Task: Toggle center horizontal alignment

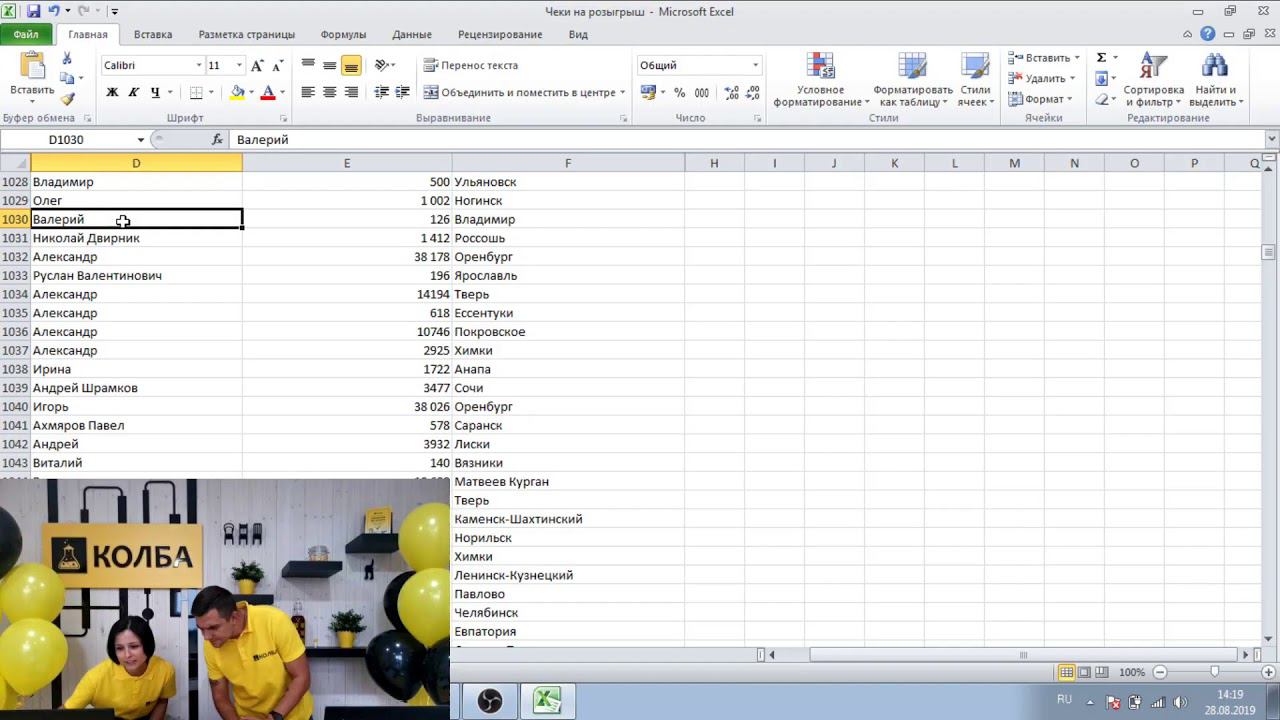Action: pyautogui.click(x=329, y=93)
